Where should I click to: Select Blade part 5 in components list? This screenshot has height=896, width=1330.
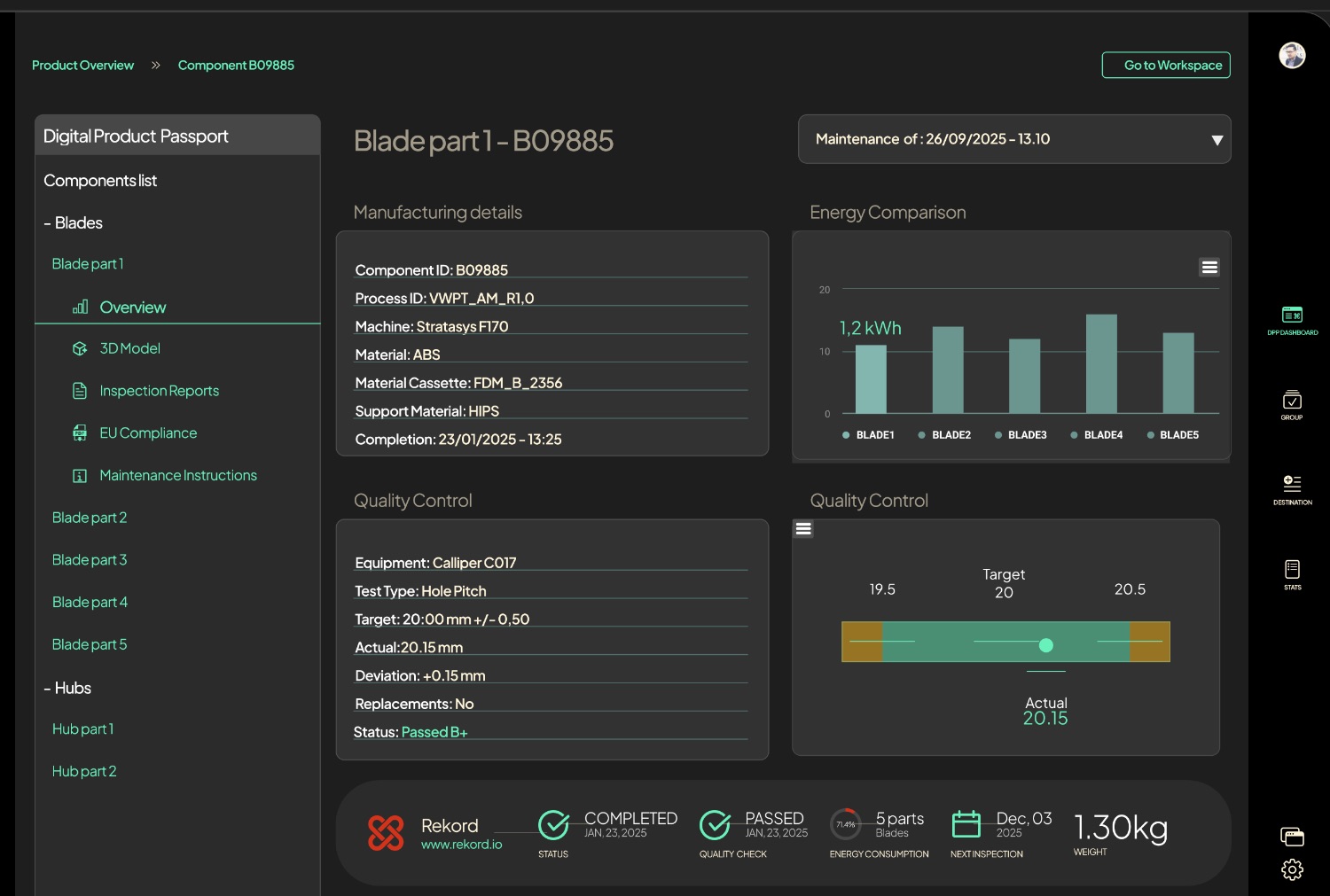coord(90,645)
